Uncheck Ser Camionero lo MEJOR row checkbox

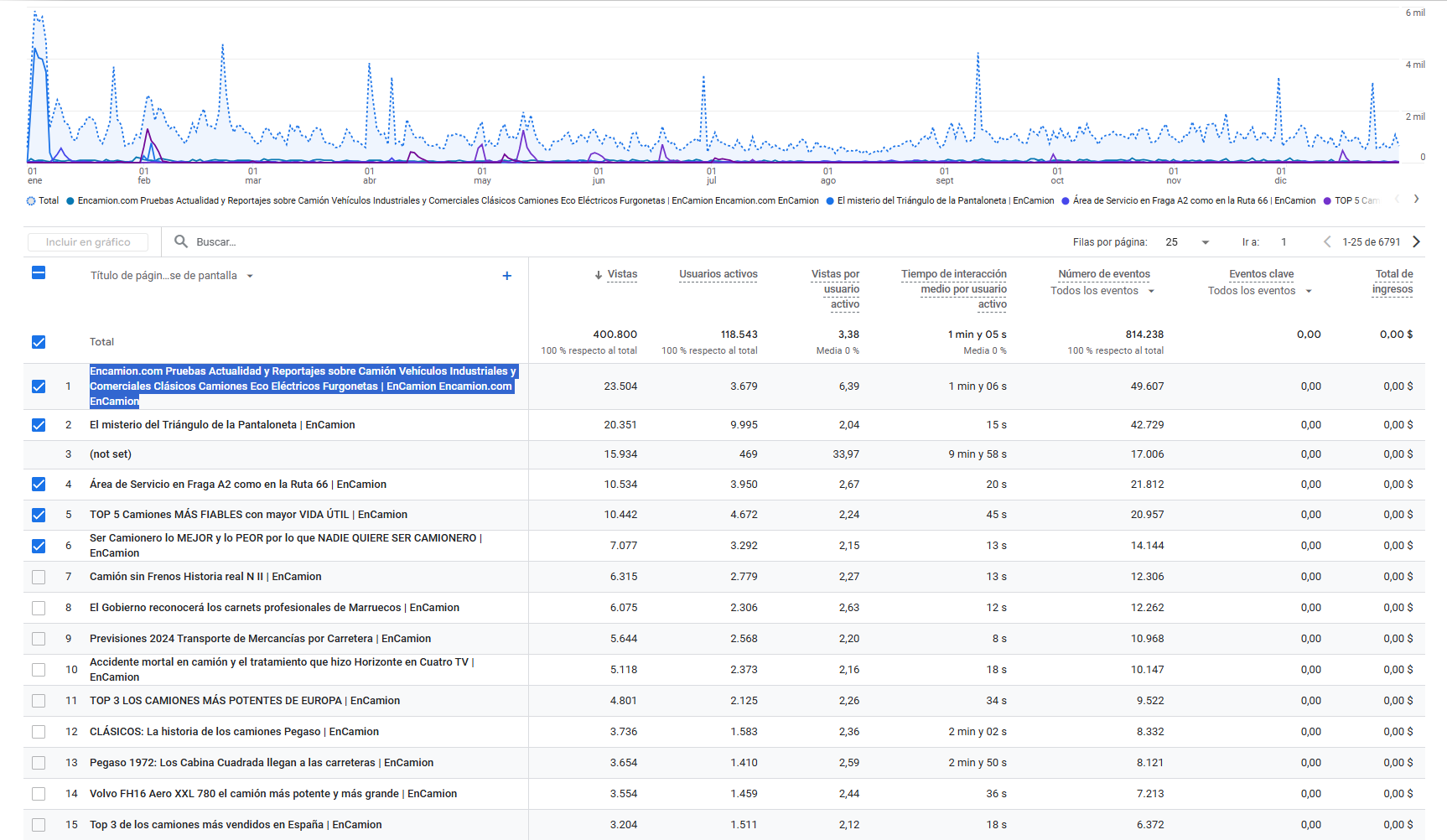[39, 546]
